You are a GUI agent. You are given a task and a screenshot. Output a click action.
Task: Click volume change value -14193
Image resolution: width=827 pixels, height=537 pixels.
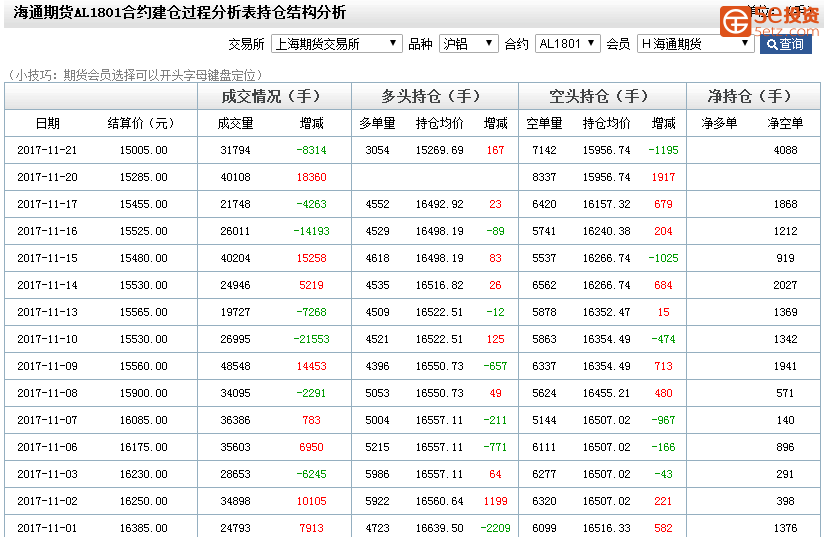(x=311, y=231)
